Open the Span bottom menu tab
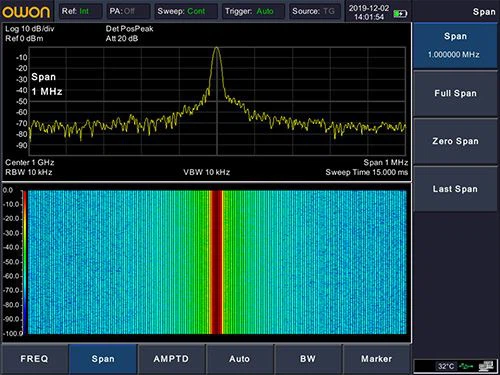Viewport: 500px width, 375px height. (103, 359)
